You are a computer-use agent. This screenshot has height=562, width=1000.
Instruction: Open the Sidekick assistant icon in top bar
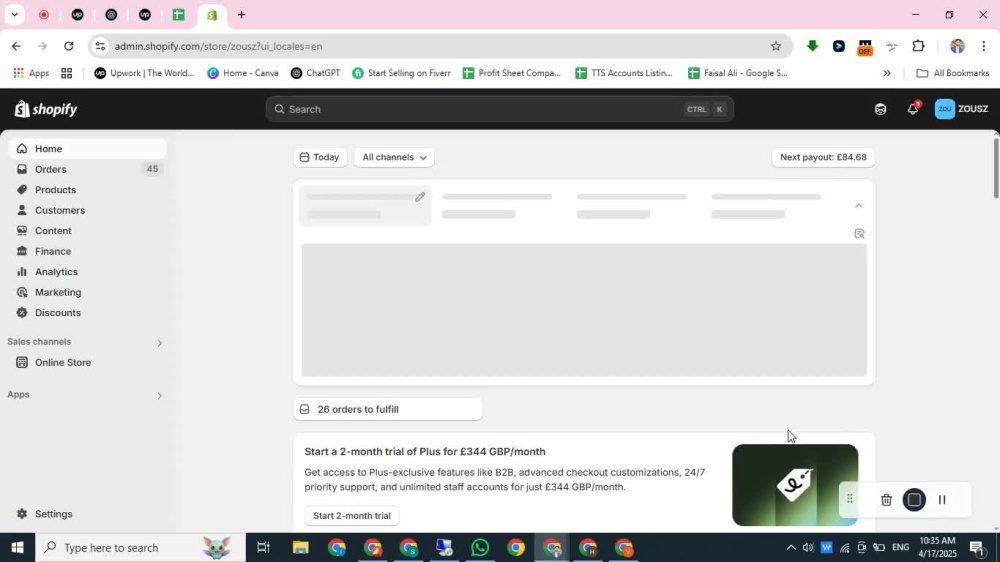(880, 109)
